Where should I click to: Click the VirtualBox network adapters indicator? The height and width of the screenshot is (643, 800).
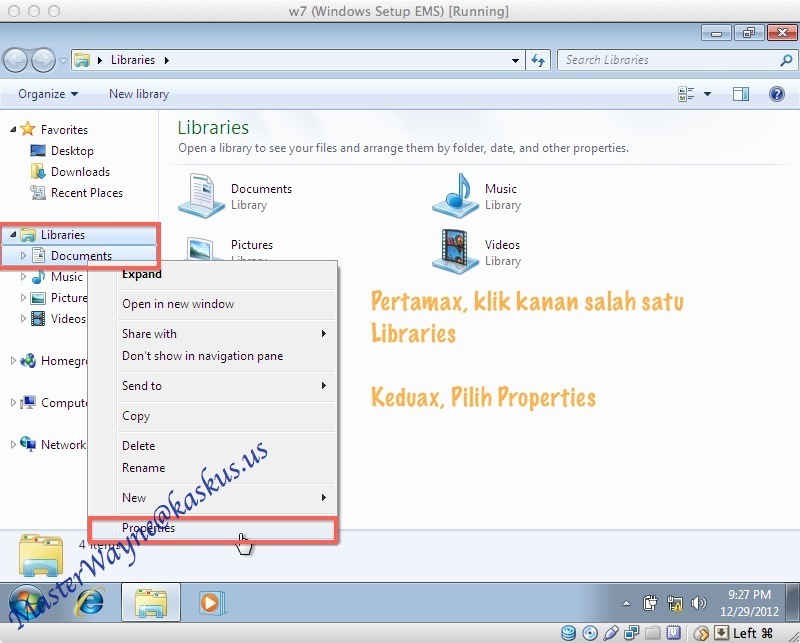[632, 633]
